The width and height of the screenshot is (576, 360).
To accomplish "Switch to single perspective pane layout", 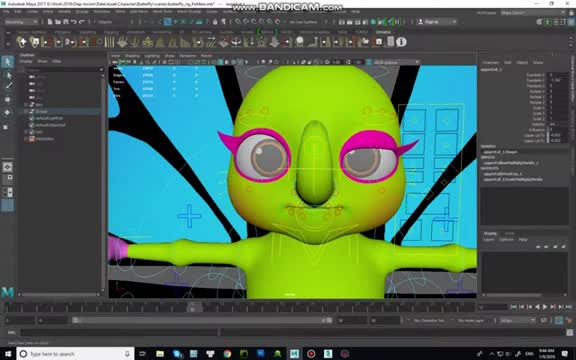I will [x=8, y=167].
